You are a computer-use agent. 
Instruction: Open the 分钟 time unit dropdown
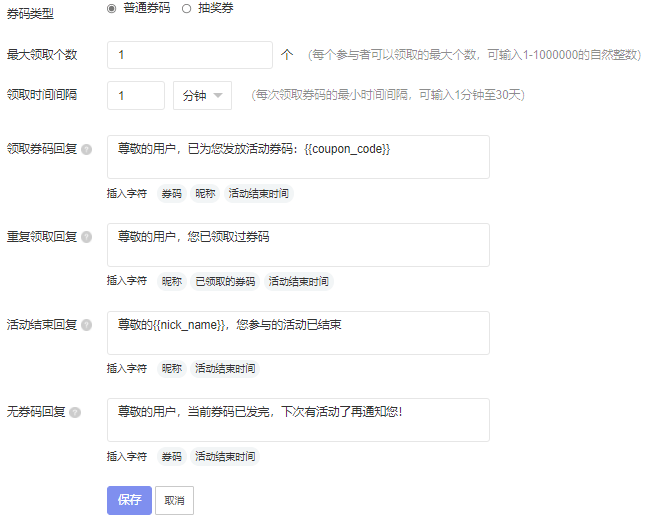click(x=202, y=96)
